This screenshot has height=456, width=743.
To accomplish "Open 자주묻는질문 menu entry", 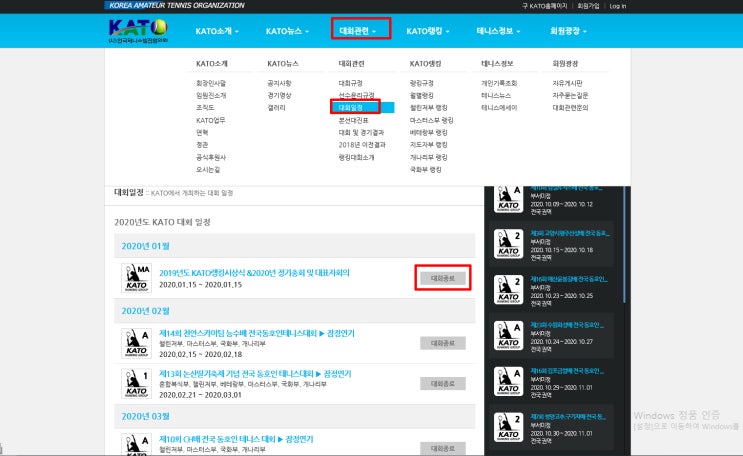I will point(570,95).
